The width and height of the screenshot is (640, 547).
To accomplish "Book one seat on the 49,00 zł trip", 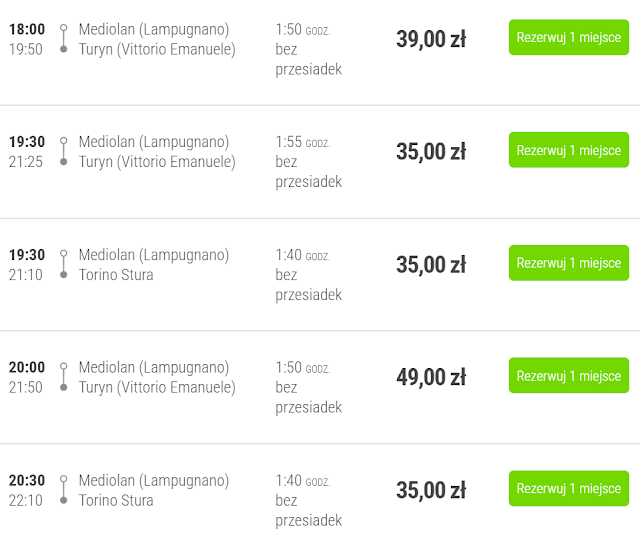I will (568, 376).
